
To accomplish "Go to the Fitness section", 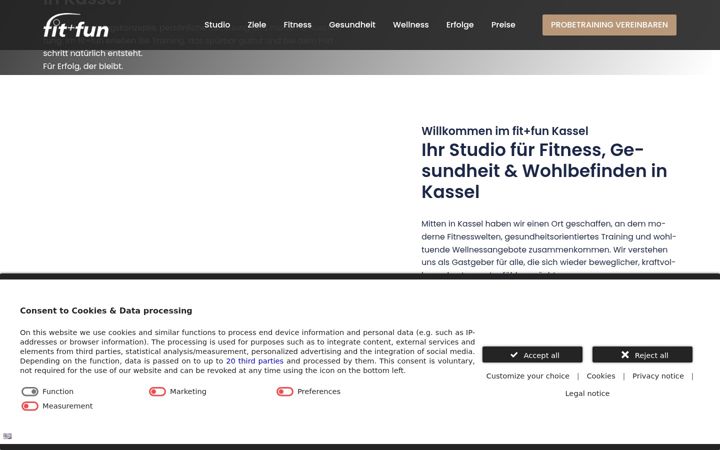I will (297, 25).
